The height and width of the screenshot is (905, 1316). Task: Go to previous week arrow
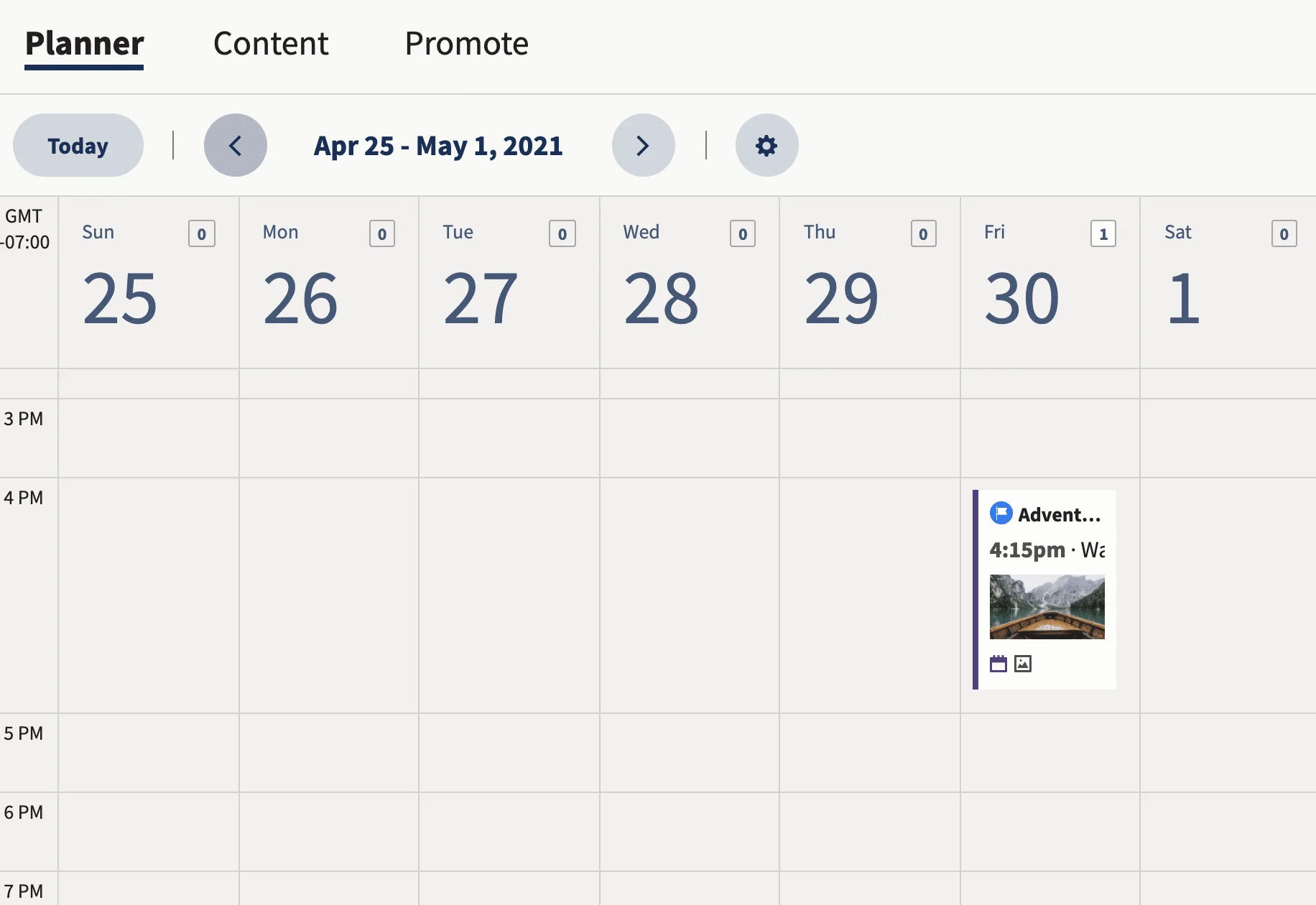click(x=236, y=146)
